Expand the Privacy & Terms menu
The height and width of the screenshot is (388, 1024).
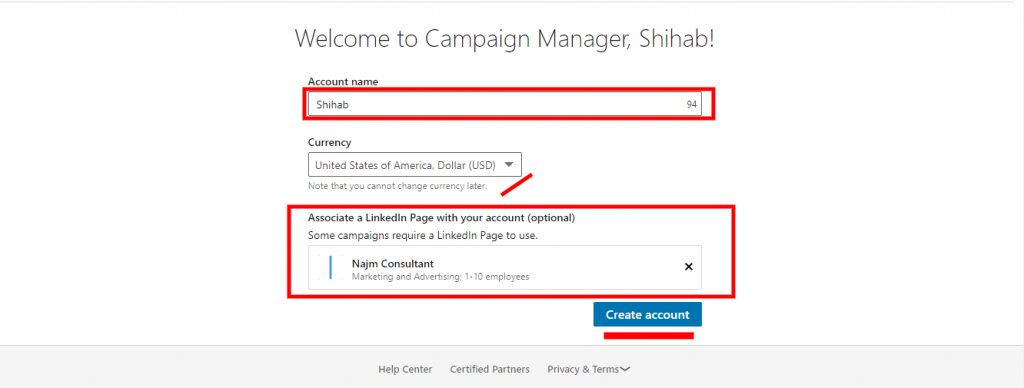(x=588, y=369)
